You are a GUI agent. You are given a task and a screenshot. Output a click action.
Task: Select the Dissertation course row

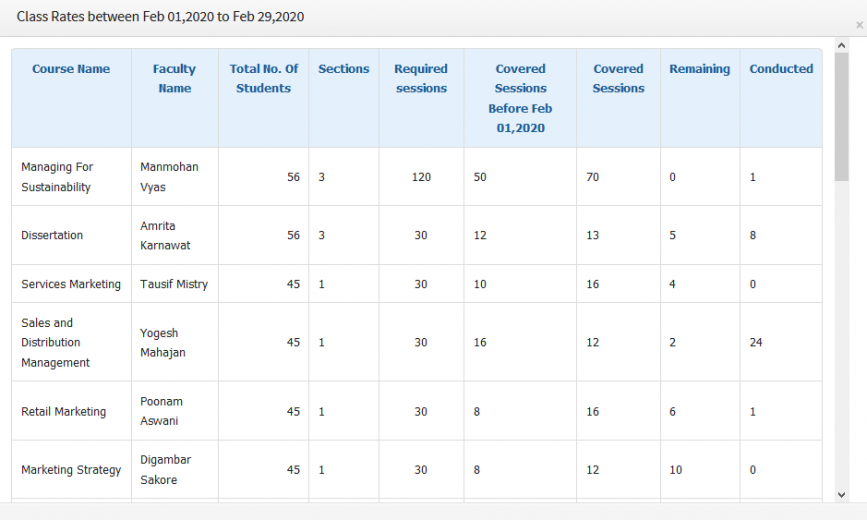click(x=417, y=235)
